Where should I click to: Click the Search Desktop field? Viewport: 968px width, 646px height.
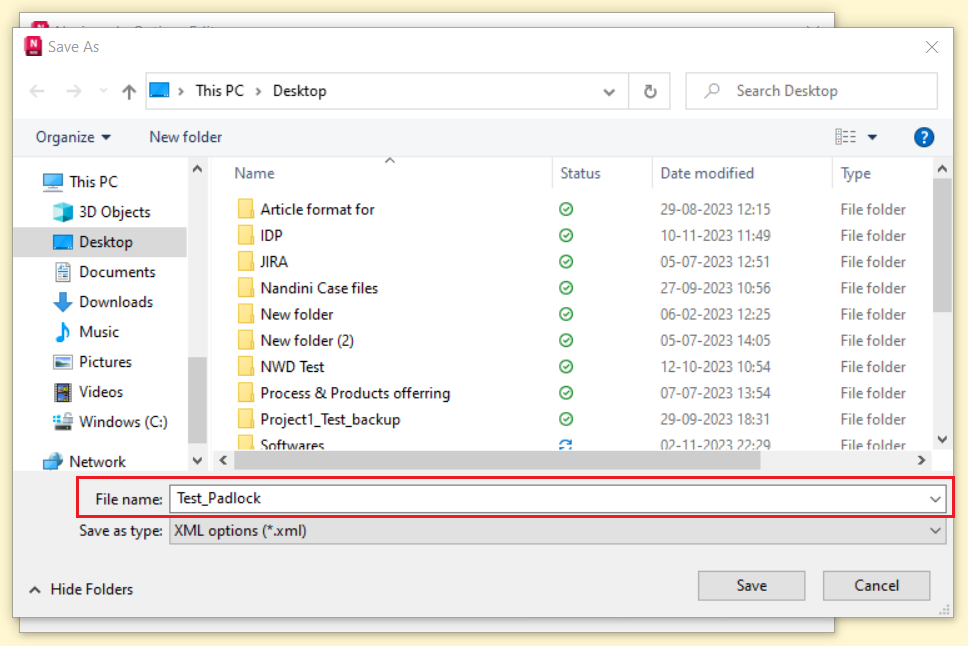tap(812, 91)
